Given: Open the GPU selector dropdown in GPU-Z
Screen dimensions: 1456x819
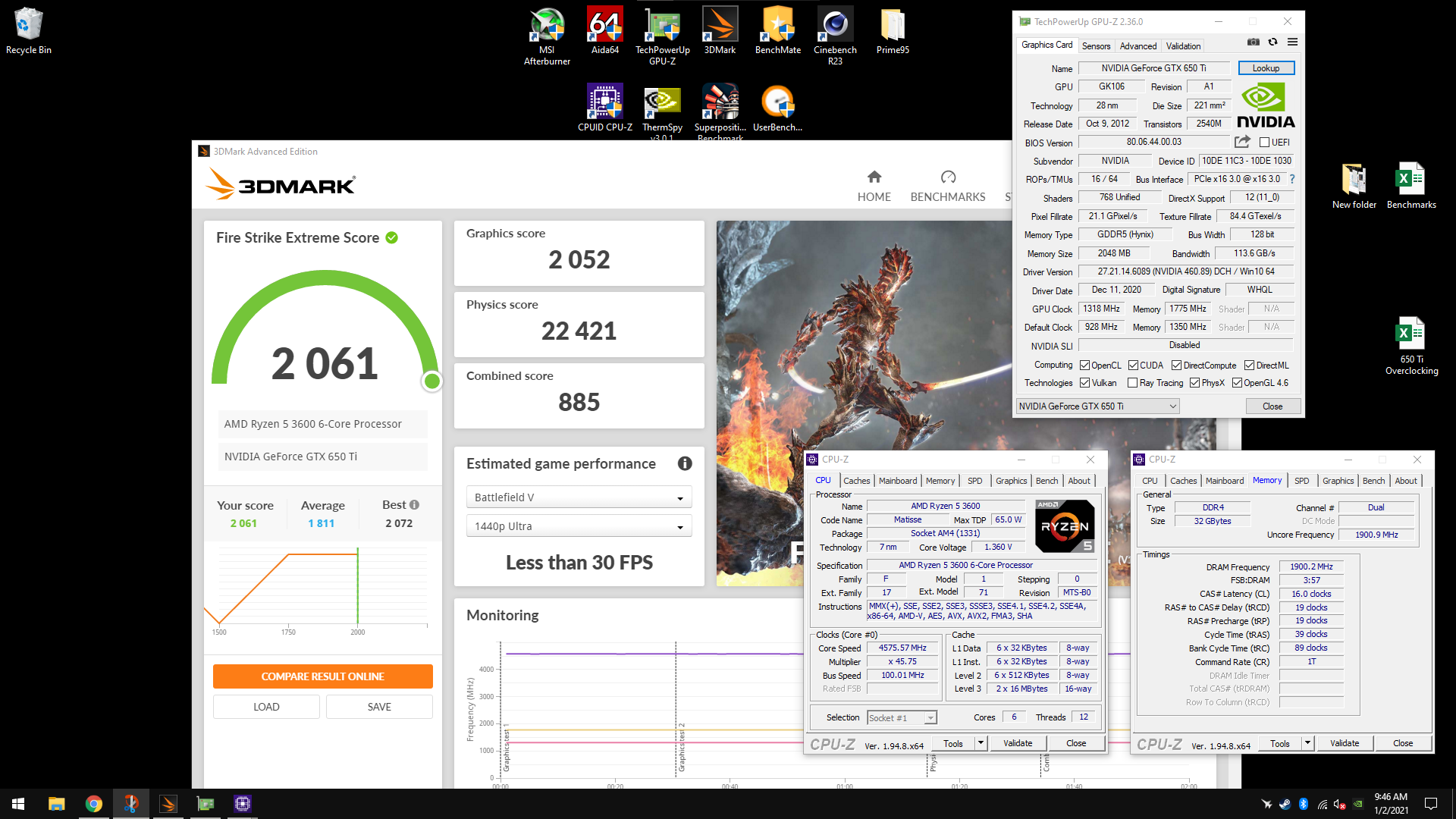Looking at the screenshot, I should point(1097,406).
